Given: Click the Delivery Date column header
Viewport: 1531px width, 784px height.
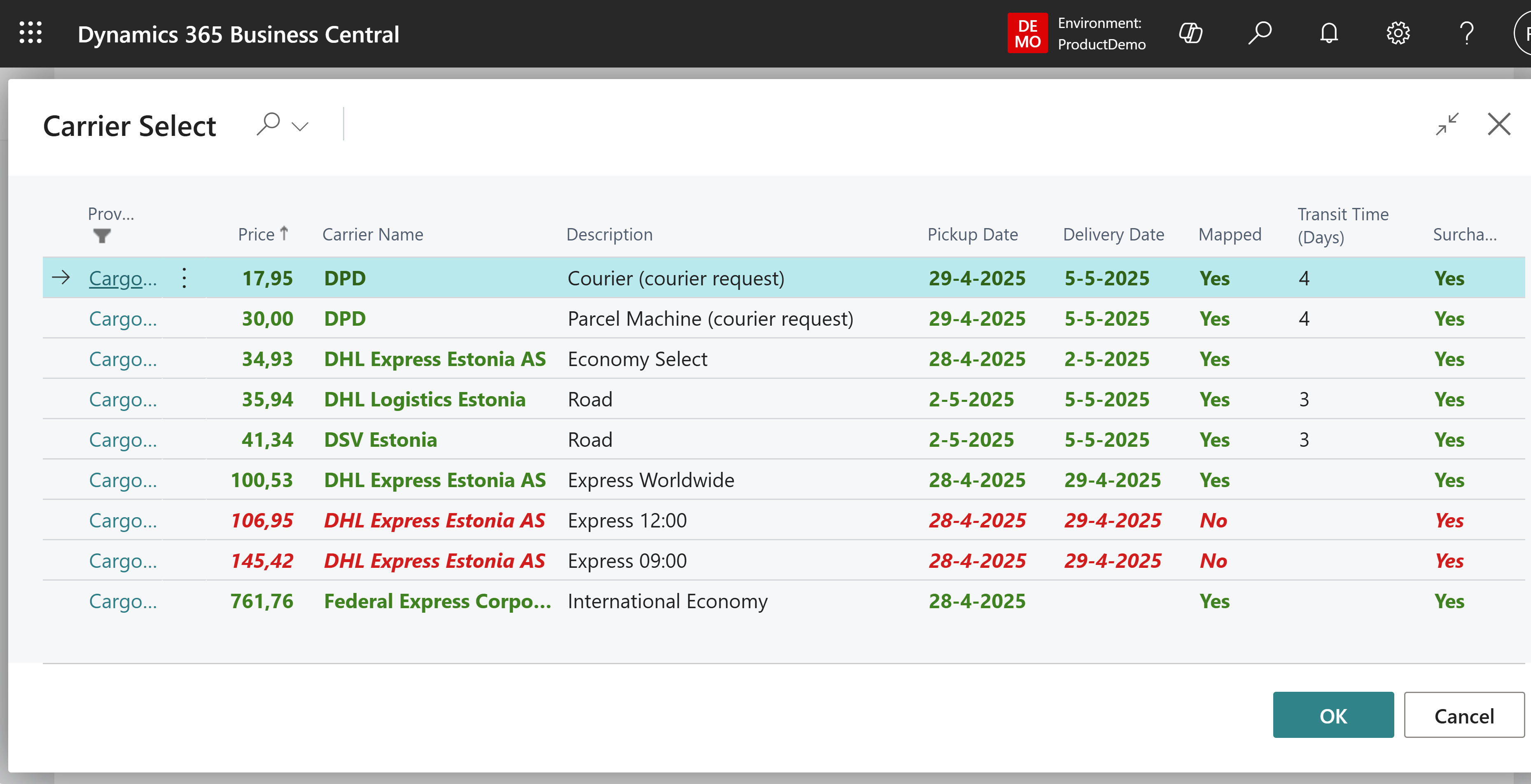Looking at the screenshot, I should tap(1113, 235).
